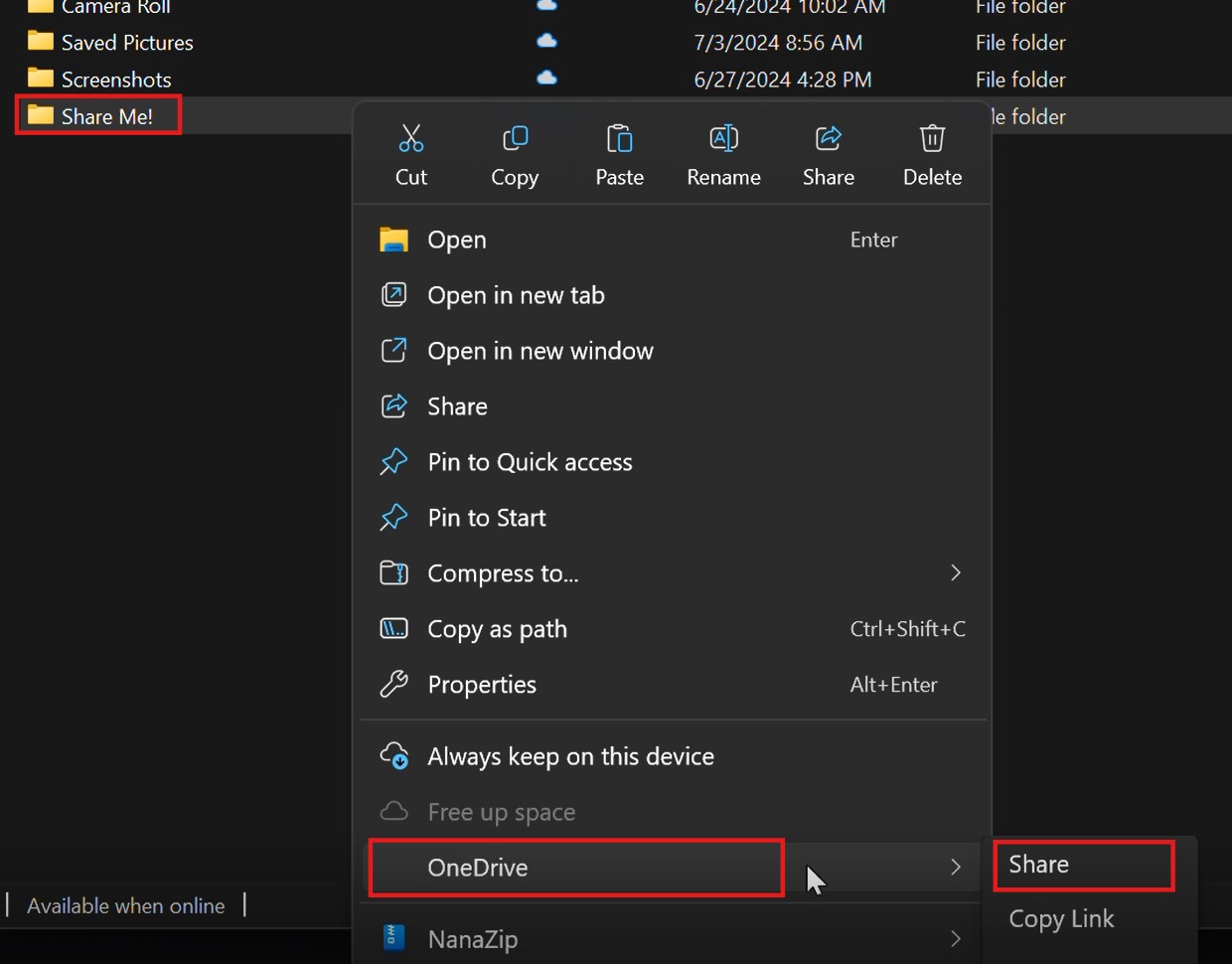Expand the Compress to submenu arrow
This screenshot has width=1232, height=964.
click(955, 573)
